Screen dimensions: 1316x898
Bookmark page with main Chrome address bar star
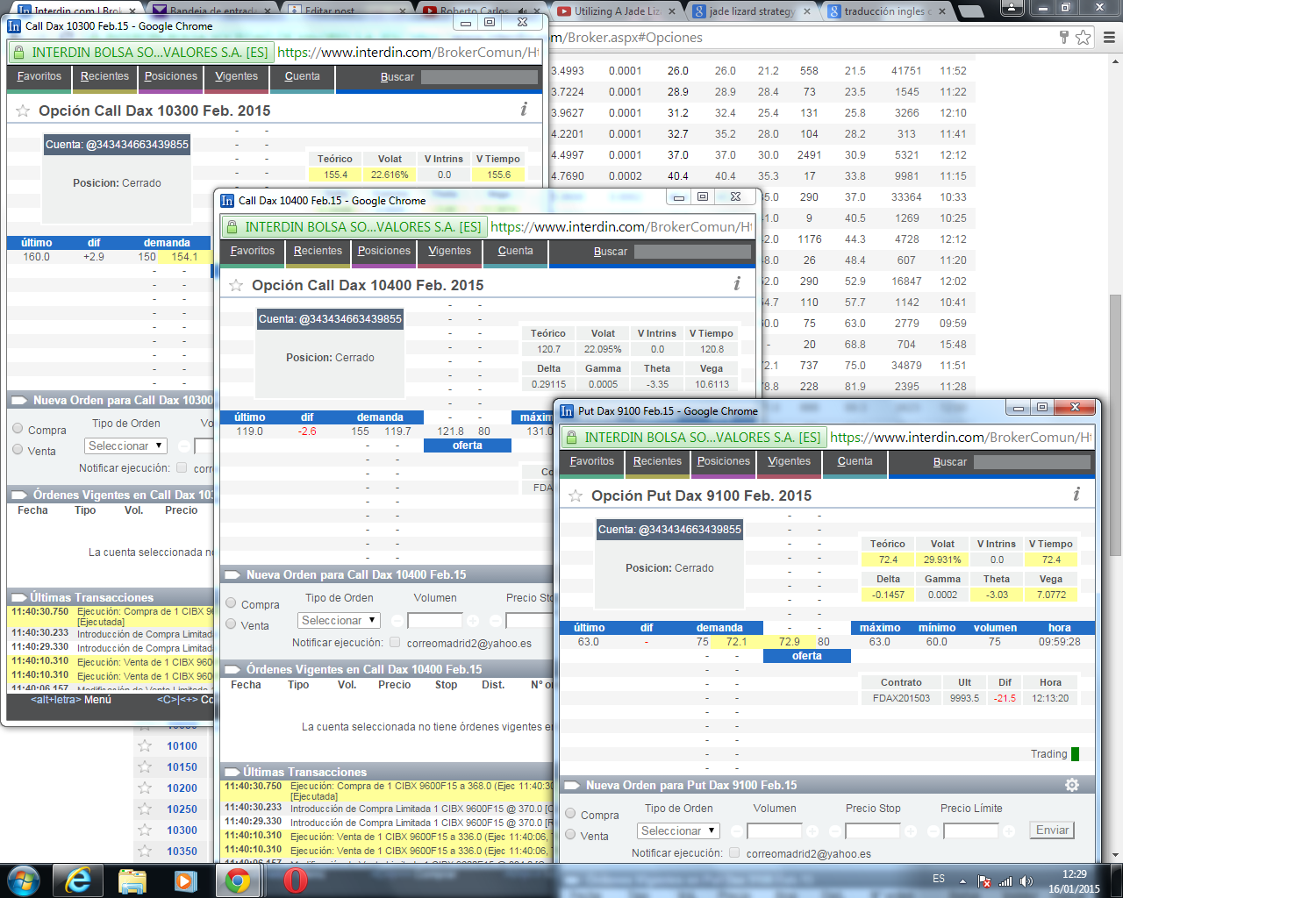pos(1084,37)
